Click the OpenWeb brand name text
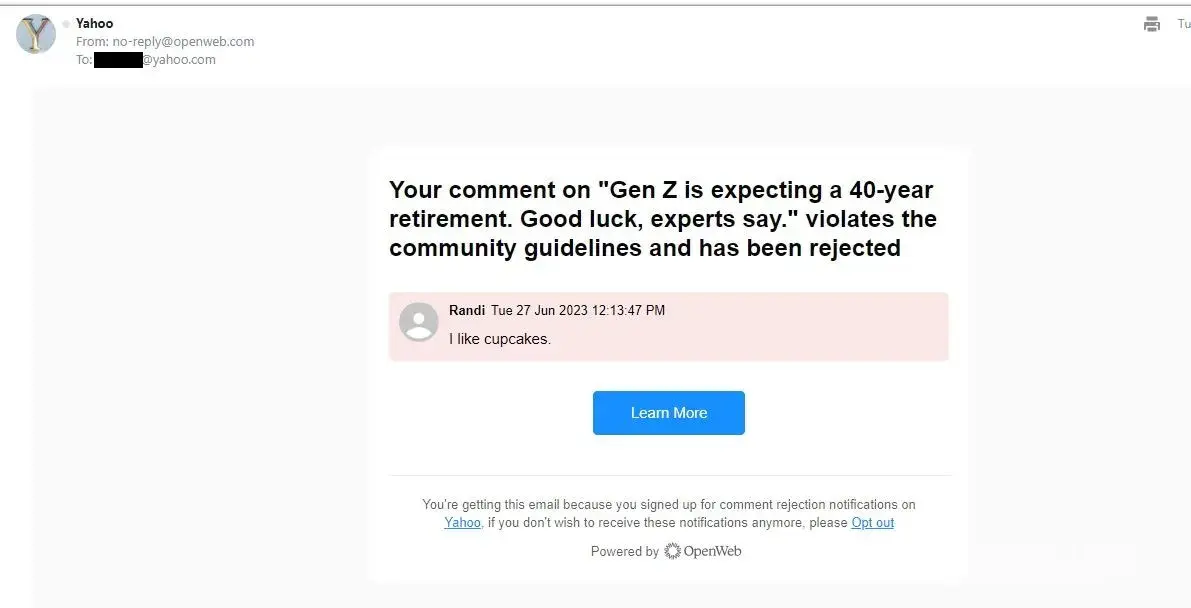Image resolution: width=1191 pixels, height=608 pixels. [x=713, y=551]
